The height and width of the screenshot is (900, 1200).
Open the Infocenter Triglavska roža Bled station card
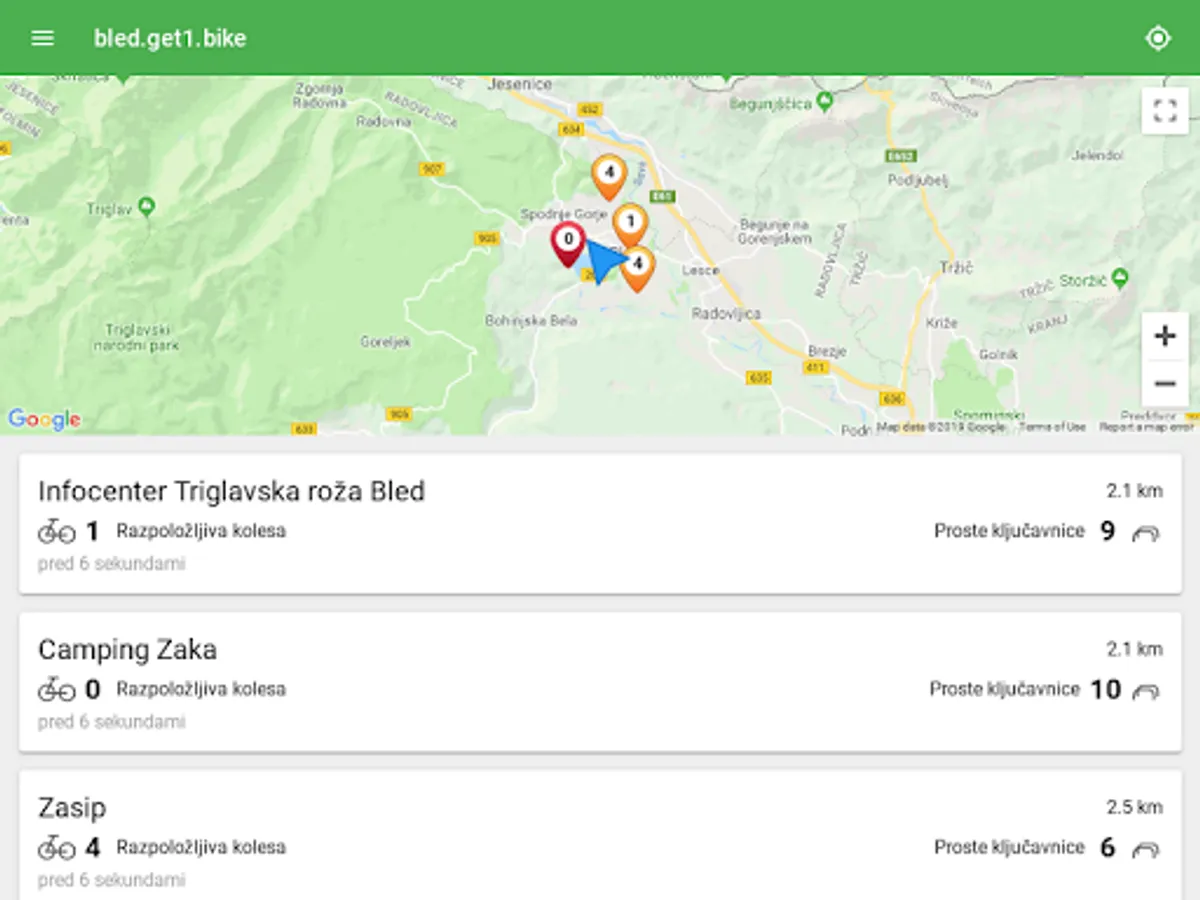click(600, 524)
